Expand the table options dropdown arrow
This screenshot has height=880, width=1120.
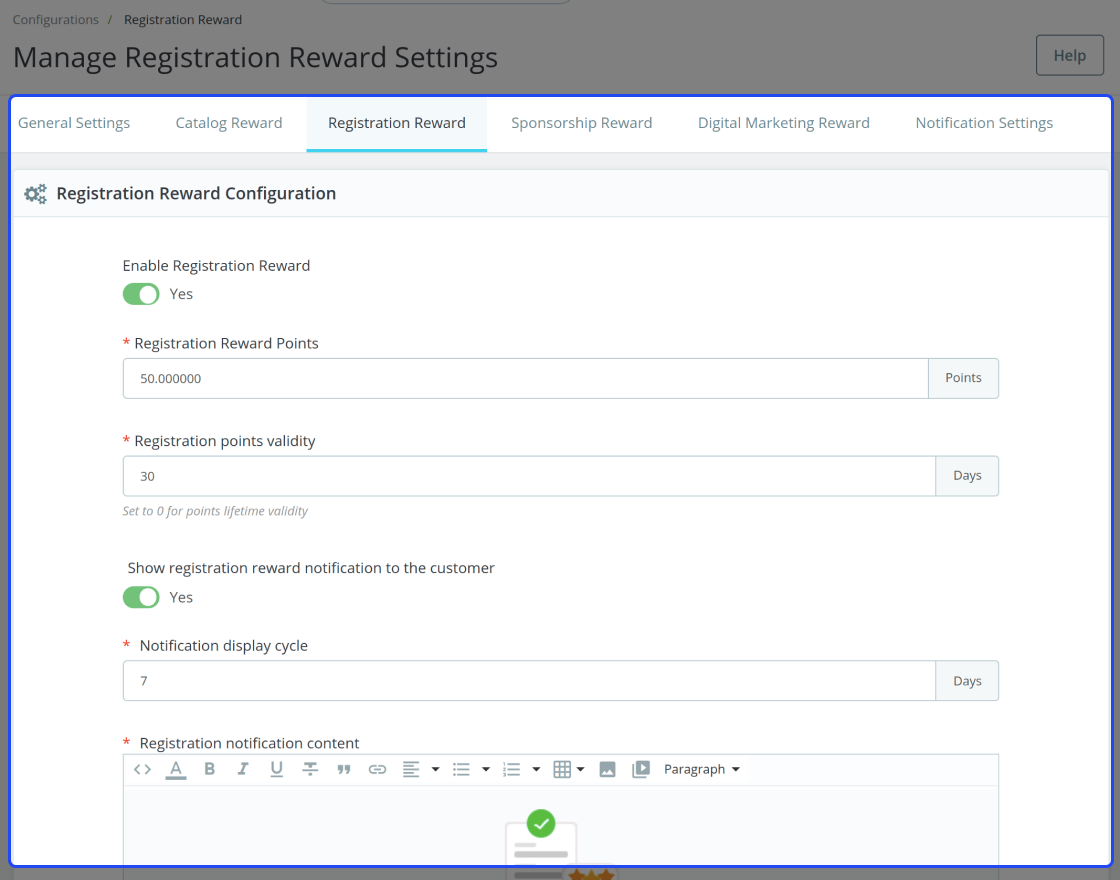tap(580, 769)
